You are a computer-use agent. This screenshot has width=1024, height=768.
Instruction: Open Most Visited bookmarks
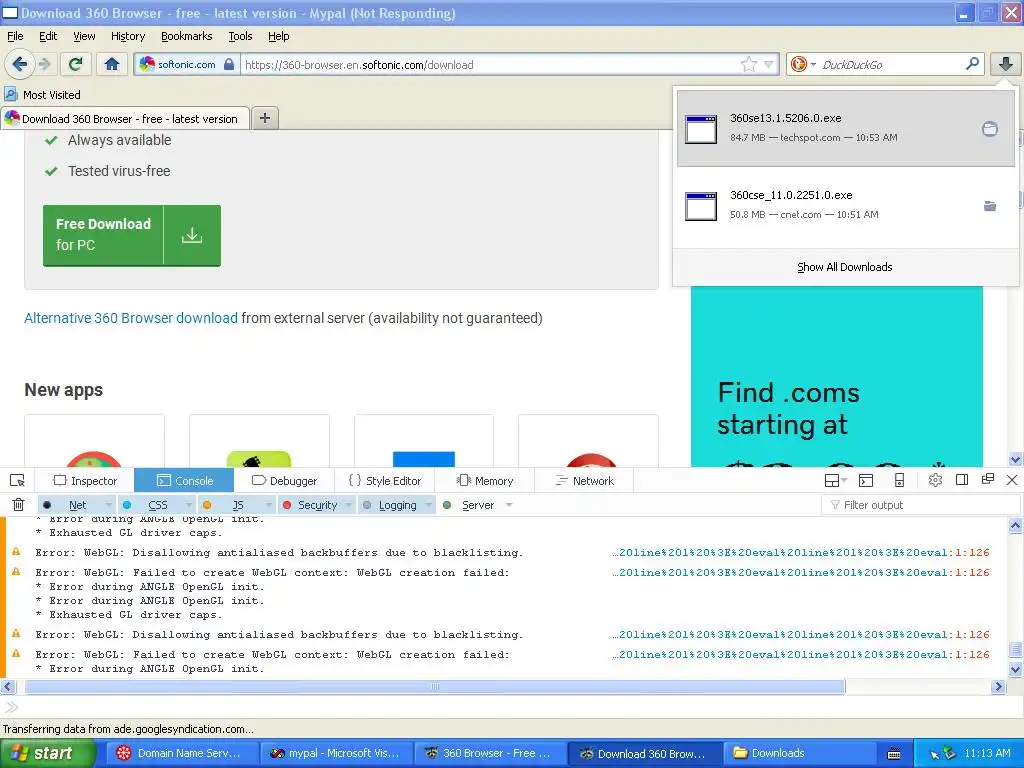43,94
